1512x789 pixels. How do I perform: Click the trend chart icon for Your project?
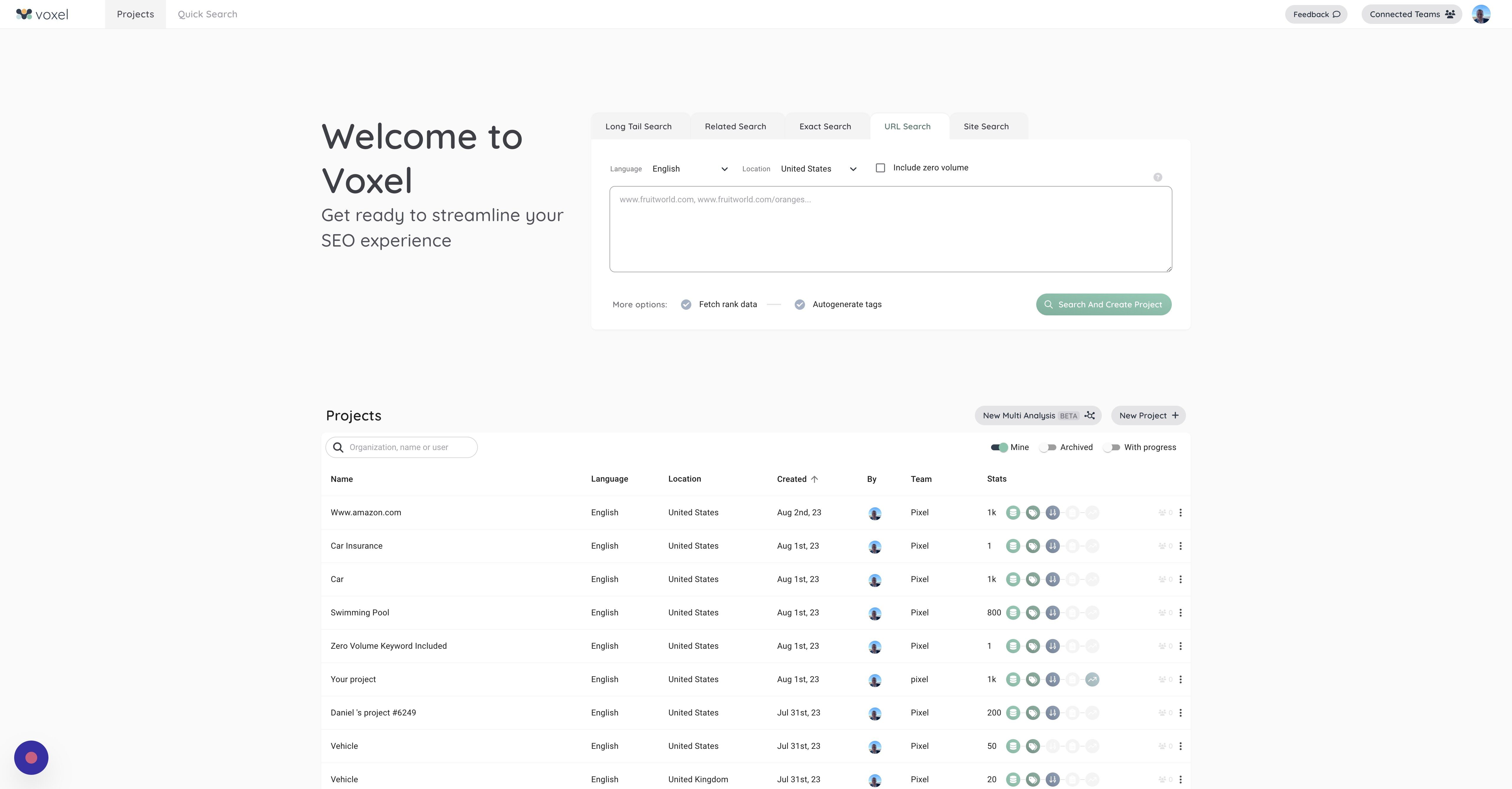tap(1092, 679)
